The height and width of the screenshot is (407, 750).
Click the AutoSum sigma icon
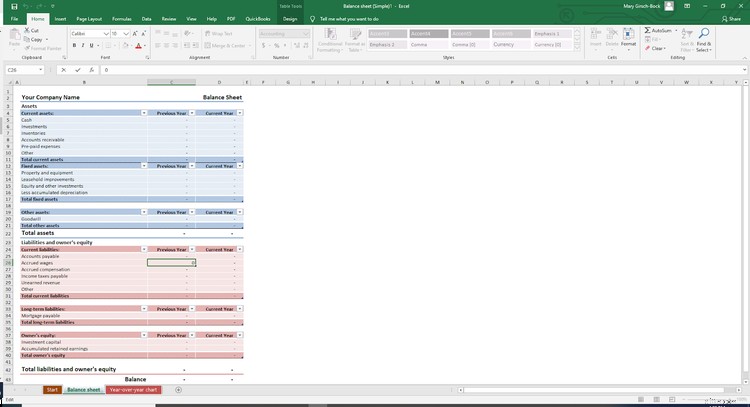[x=647, y=30]
